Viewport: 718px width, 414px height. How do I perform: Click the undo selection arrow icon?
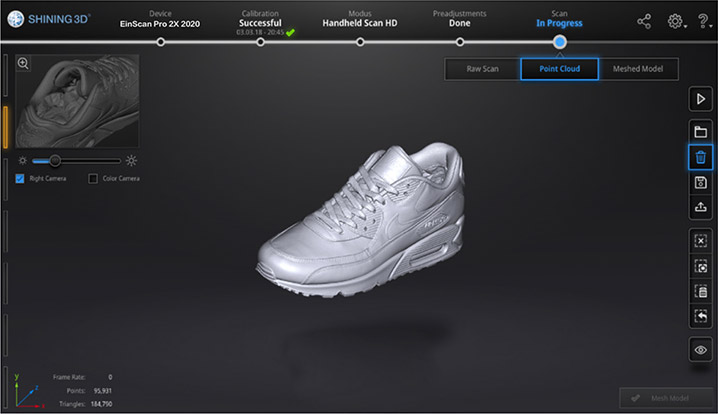700,316
